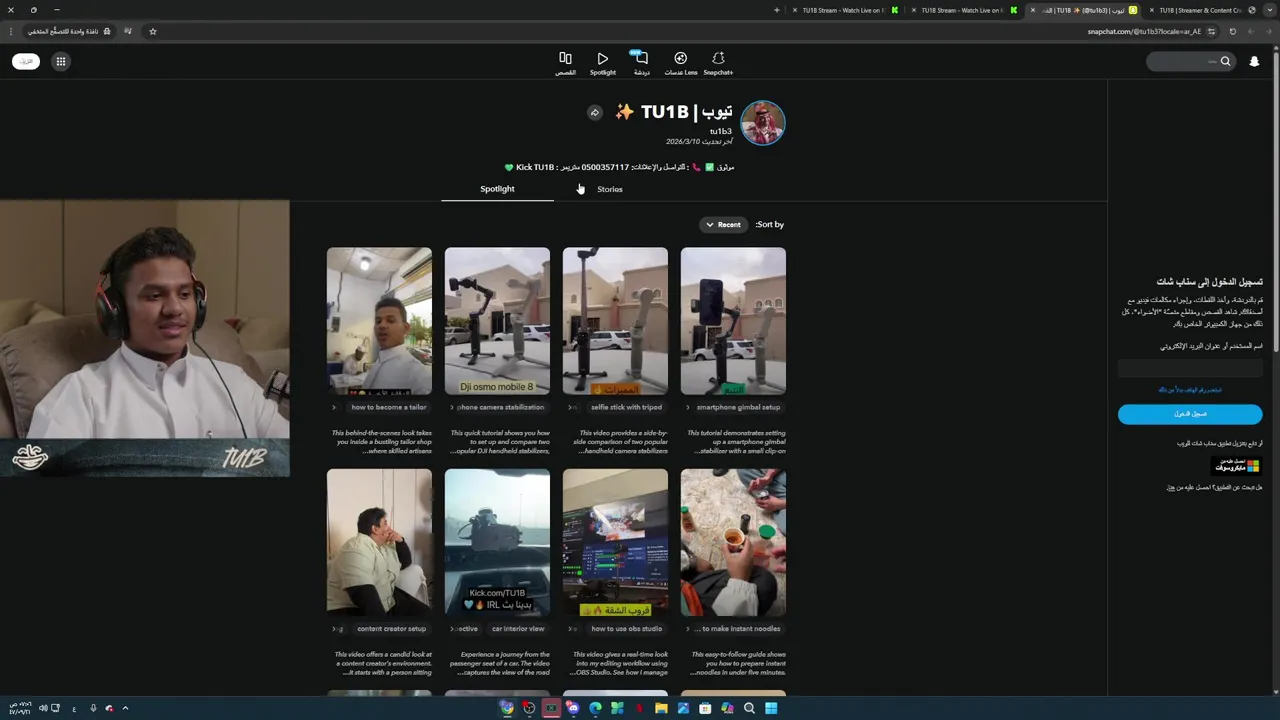Switch to the Stories tab

click(x=609, y=189)
